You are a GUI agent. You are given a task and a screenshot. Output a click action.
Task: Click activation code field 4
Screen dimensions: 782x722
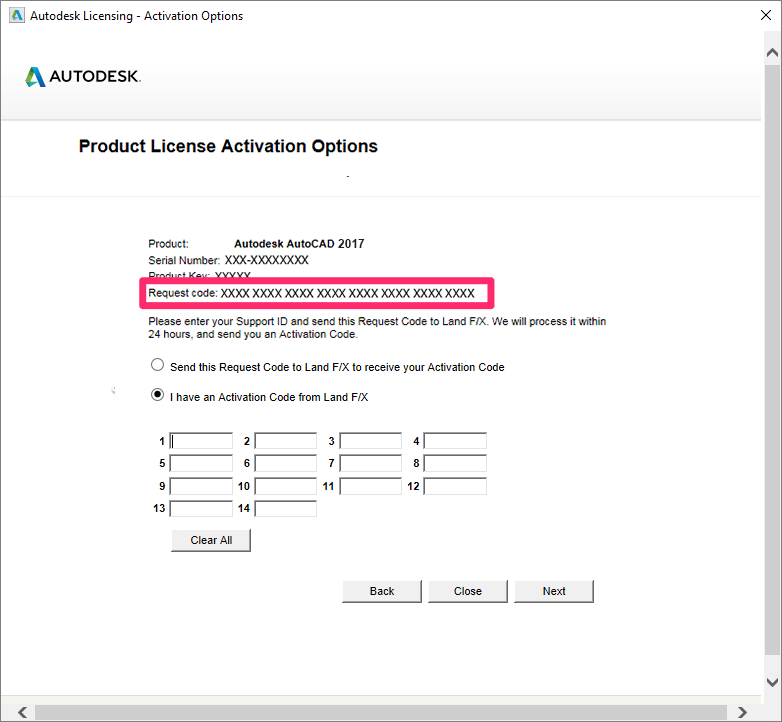[x=455, y=441]
